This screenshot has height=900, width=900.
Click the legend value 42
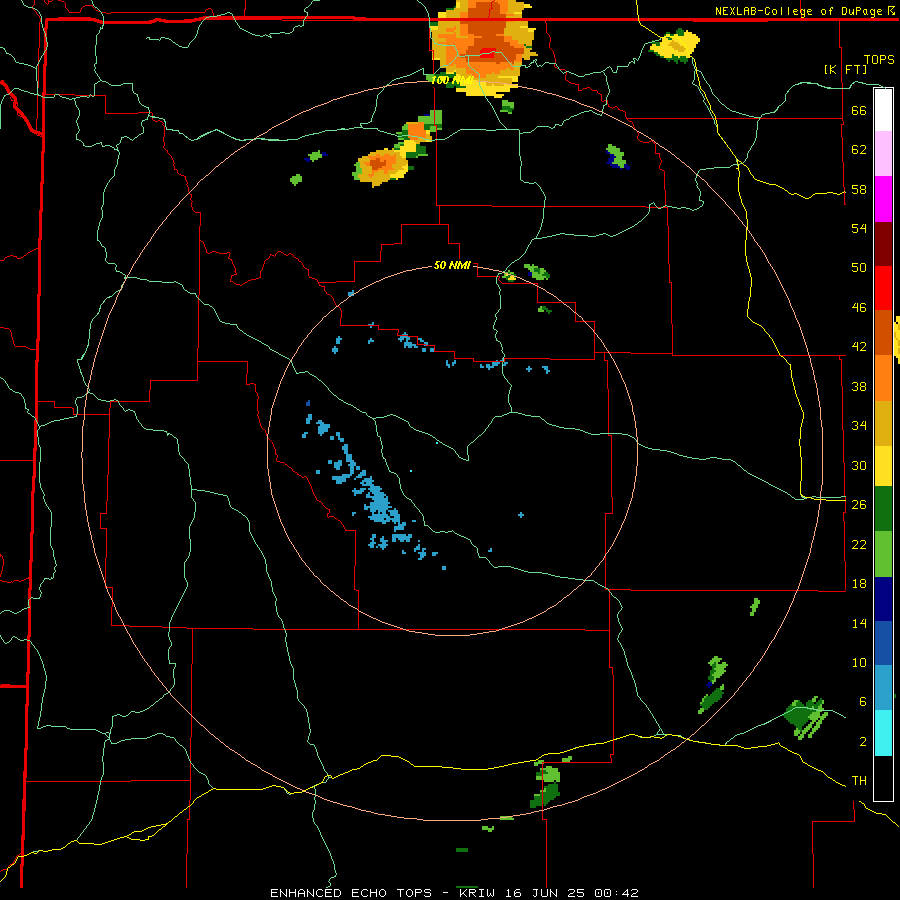(859, 347)
